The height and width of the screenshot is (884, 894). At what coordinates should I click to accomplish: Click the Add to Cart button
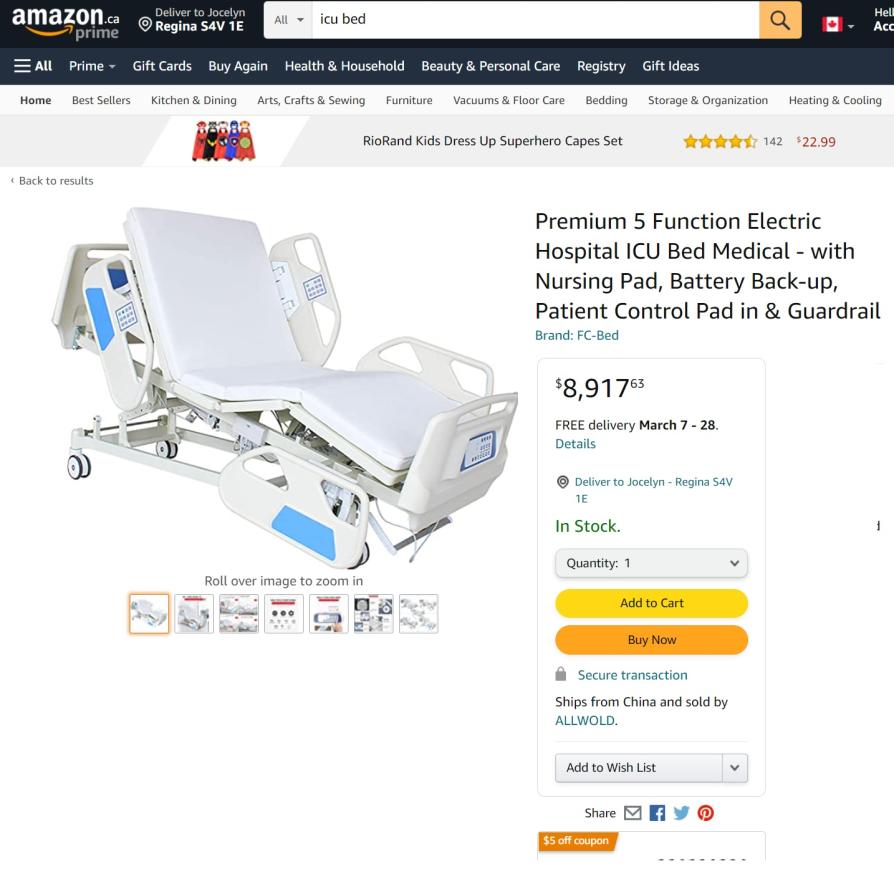click(x=651, y=603)
